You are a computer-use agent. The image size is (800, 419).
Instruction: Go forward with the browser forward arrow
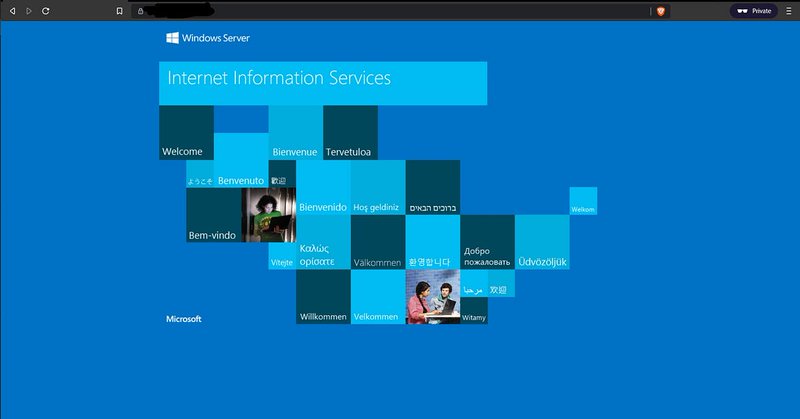tap(29, 11)
